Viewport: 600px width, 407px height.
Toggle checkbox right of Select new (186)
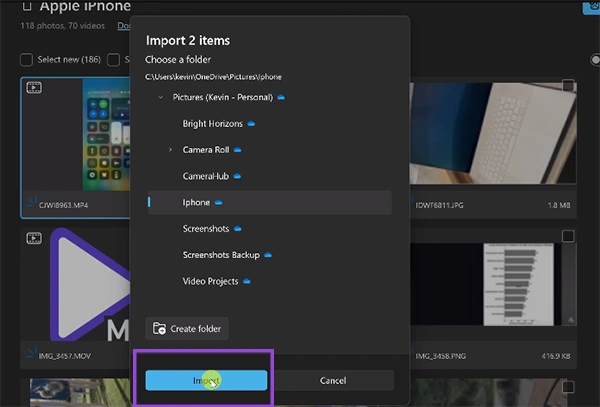(113, 60)
